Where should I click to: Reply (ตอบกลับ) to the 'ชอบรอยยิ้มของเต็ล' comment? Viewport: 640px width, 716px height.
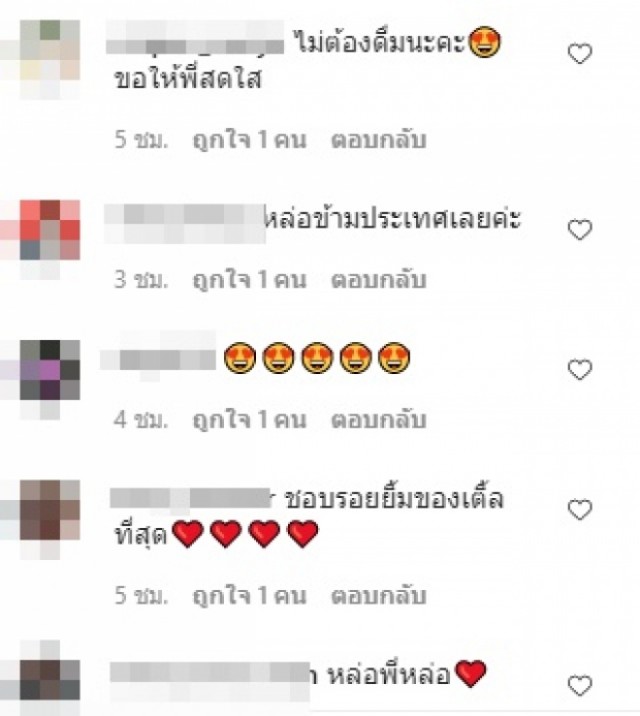378,595
